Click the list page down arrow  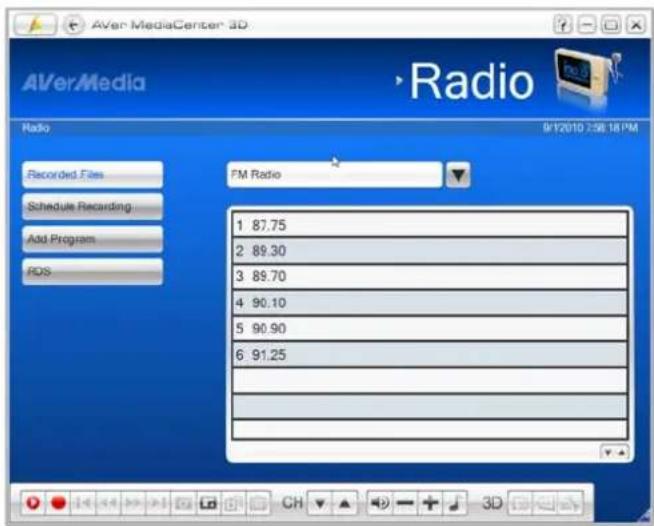click(608, 452)
